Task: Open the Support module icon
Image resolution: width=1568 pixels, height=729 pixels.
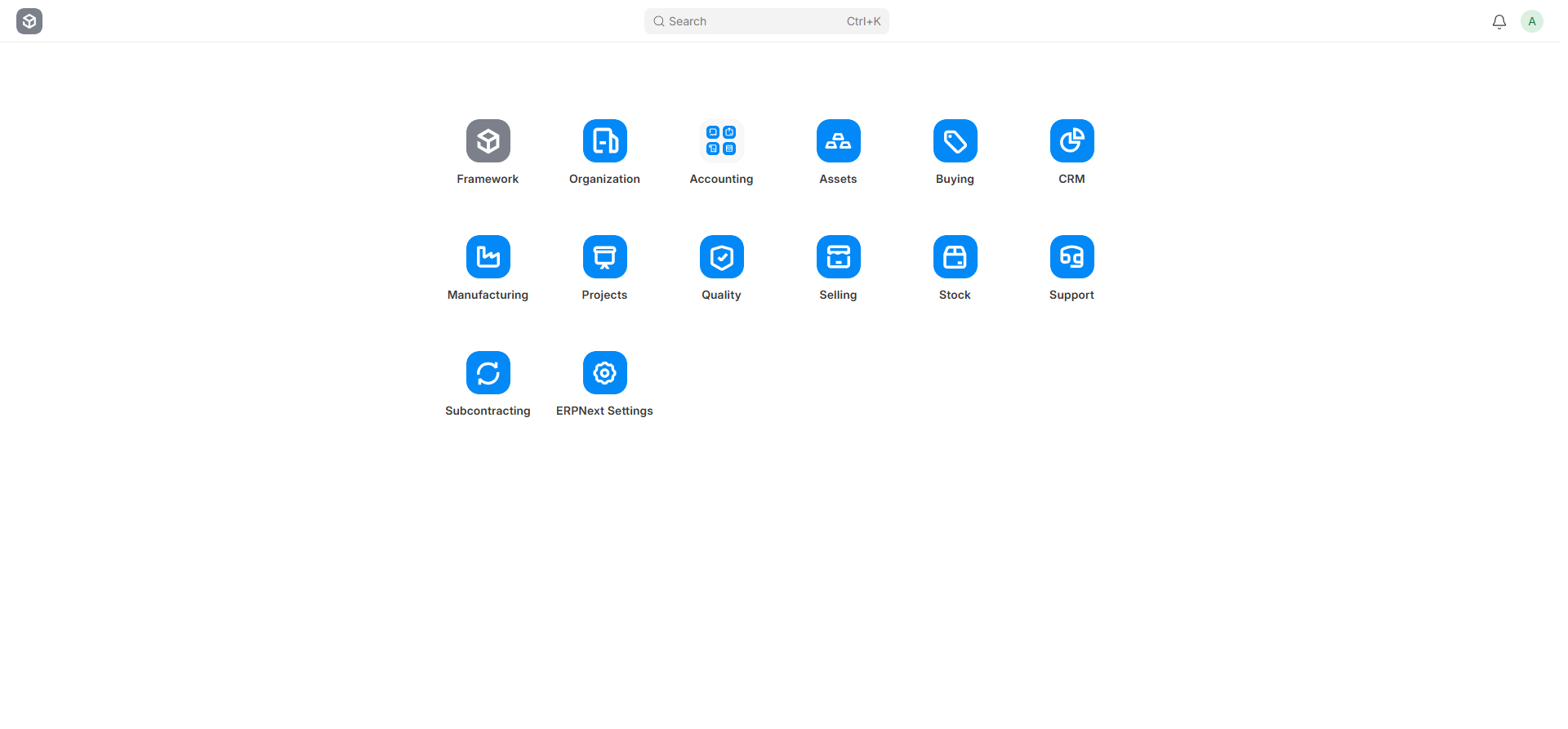Action: (x=1071, y=257)
